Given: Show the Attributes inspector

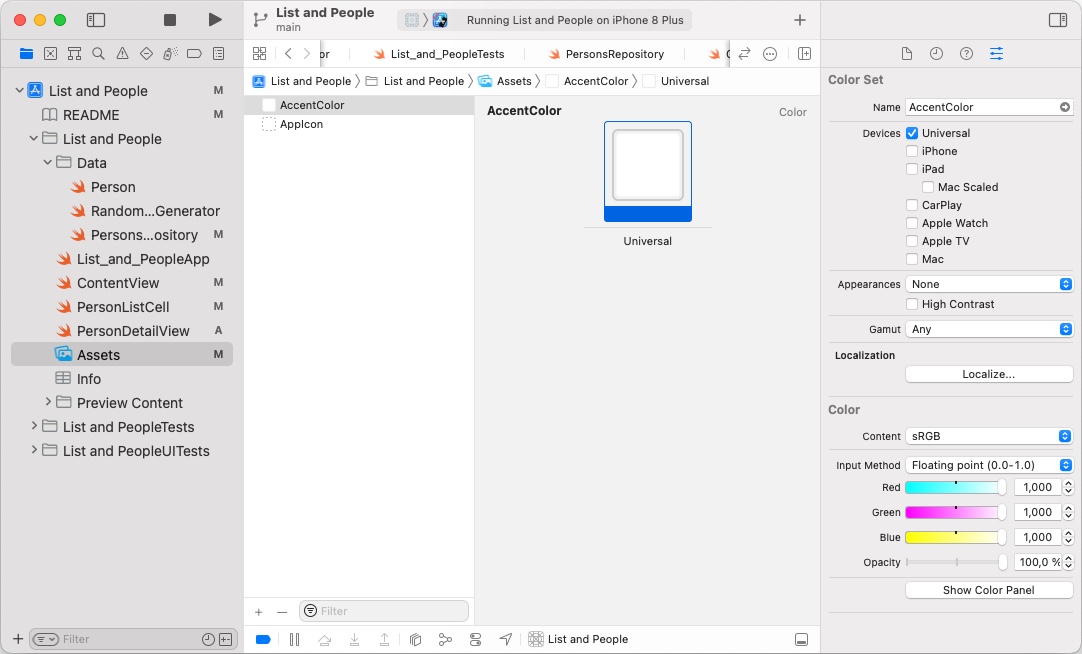Looking at the screenshot, I should tap(996, 53).
